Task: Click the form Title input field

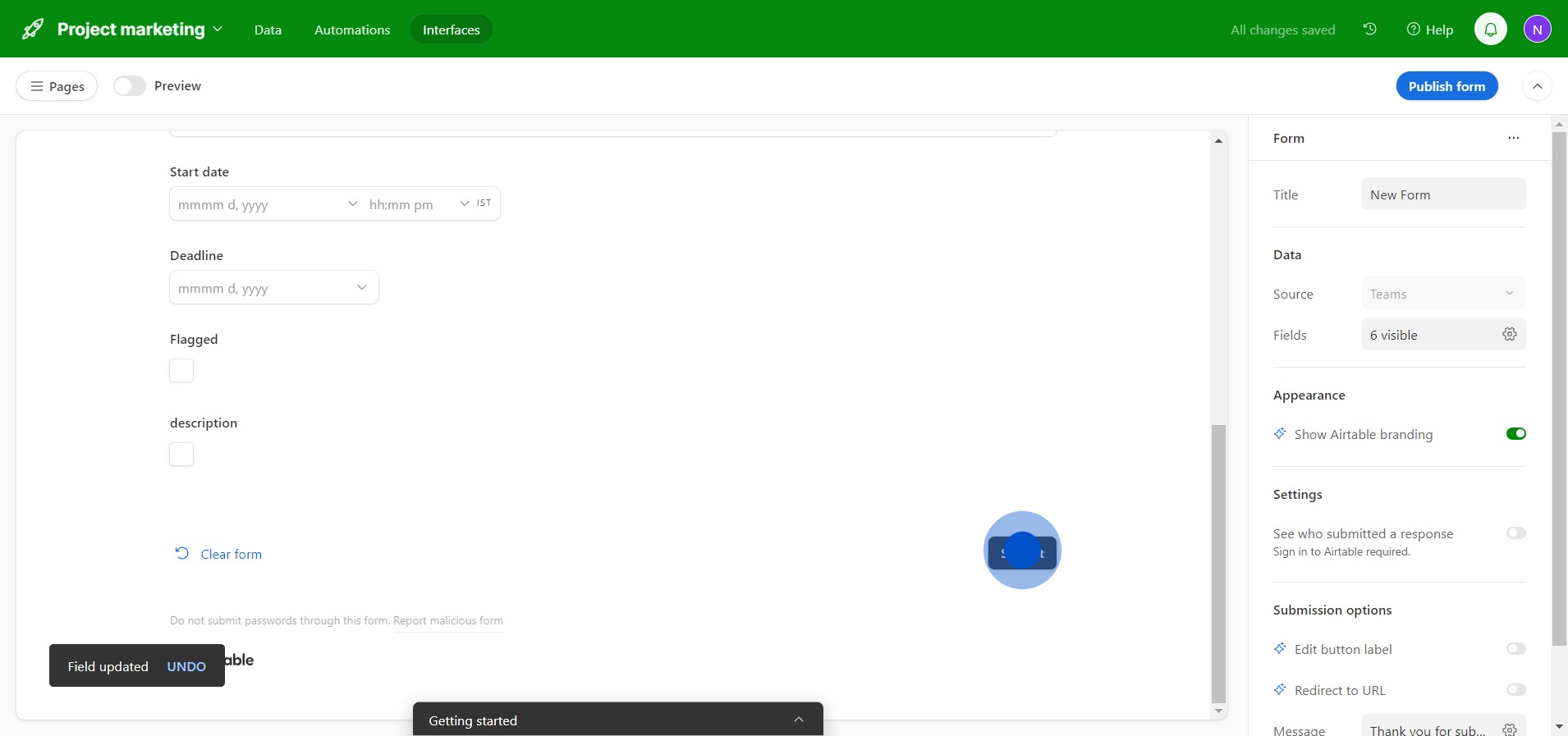Action: (1442, 194)
